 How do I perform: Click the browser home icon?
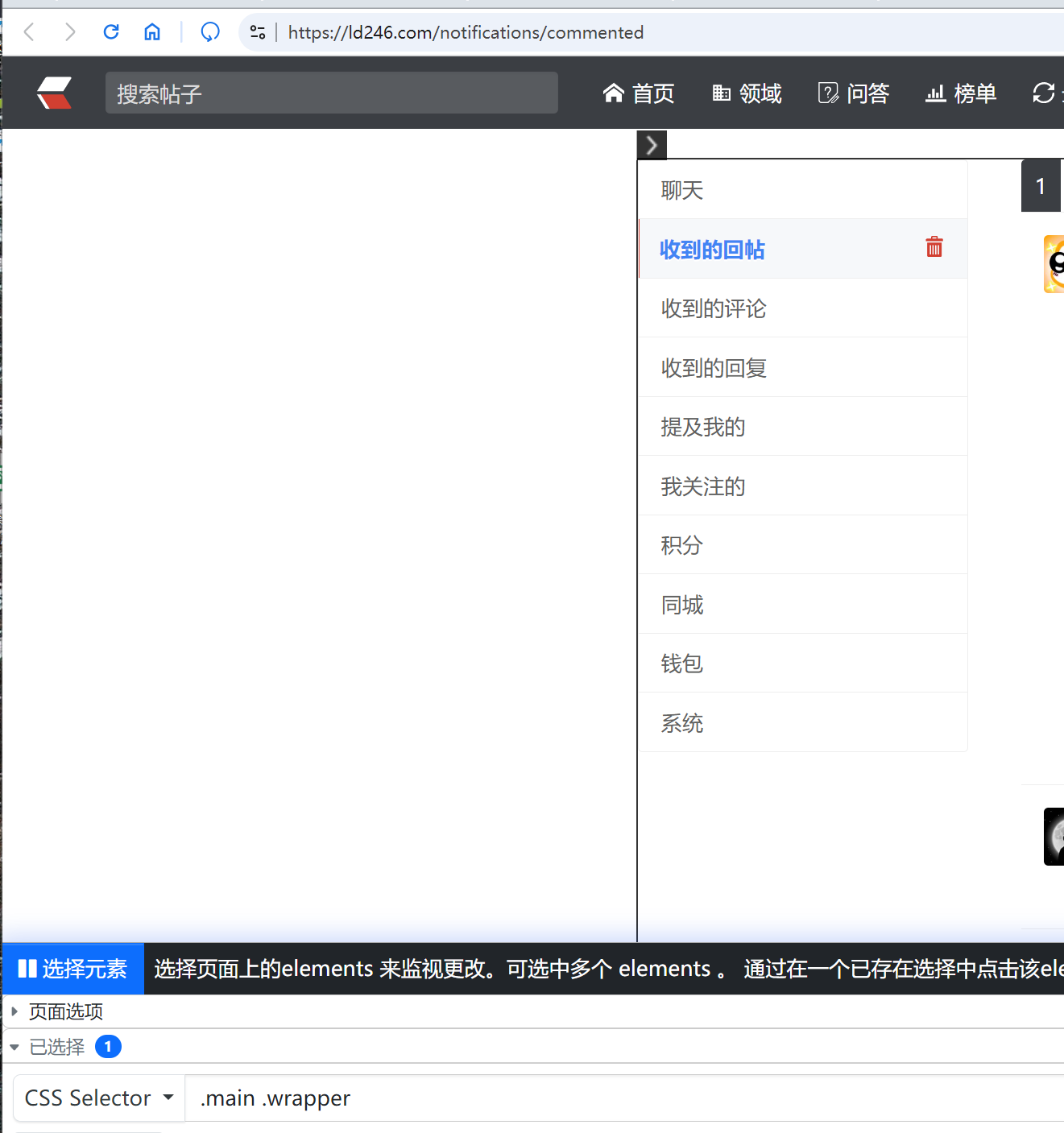(152, 32)
